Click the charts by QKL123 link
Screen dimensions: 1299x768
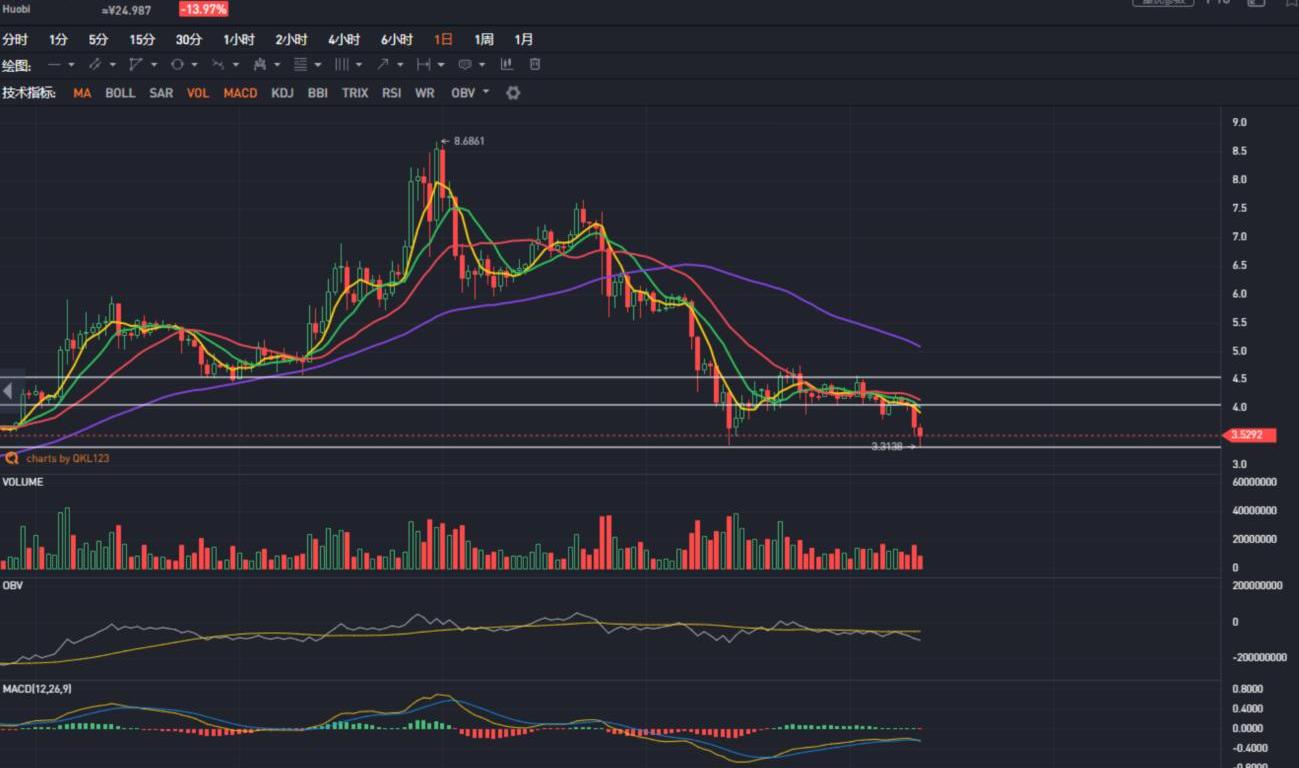67,458
